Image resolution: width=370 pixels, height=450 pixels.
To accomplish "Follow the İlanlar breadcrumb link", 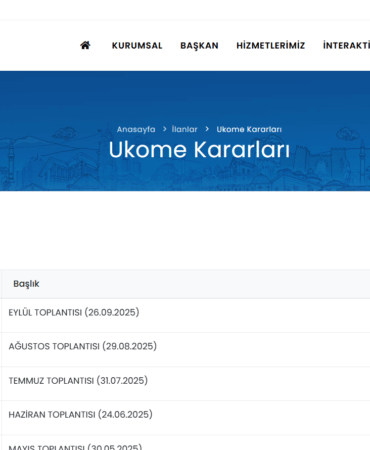I will point(184,129).
